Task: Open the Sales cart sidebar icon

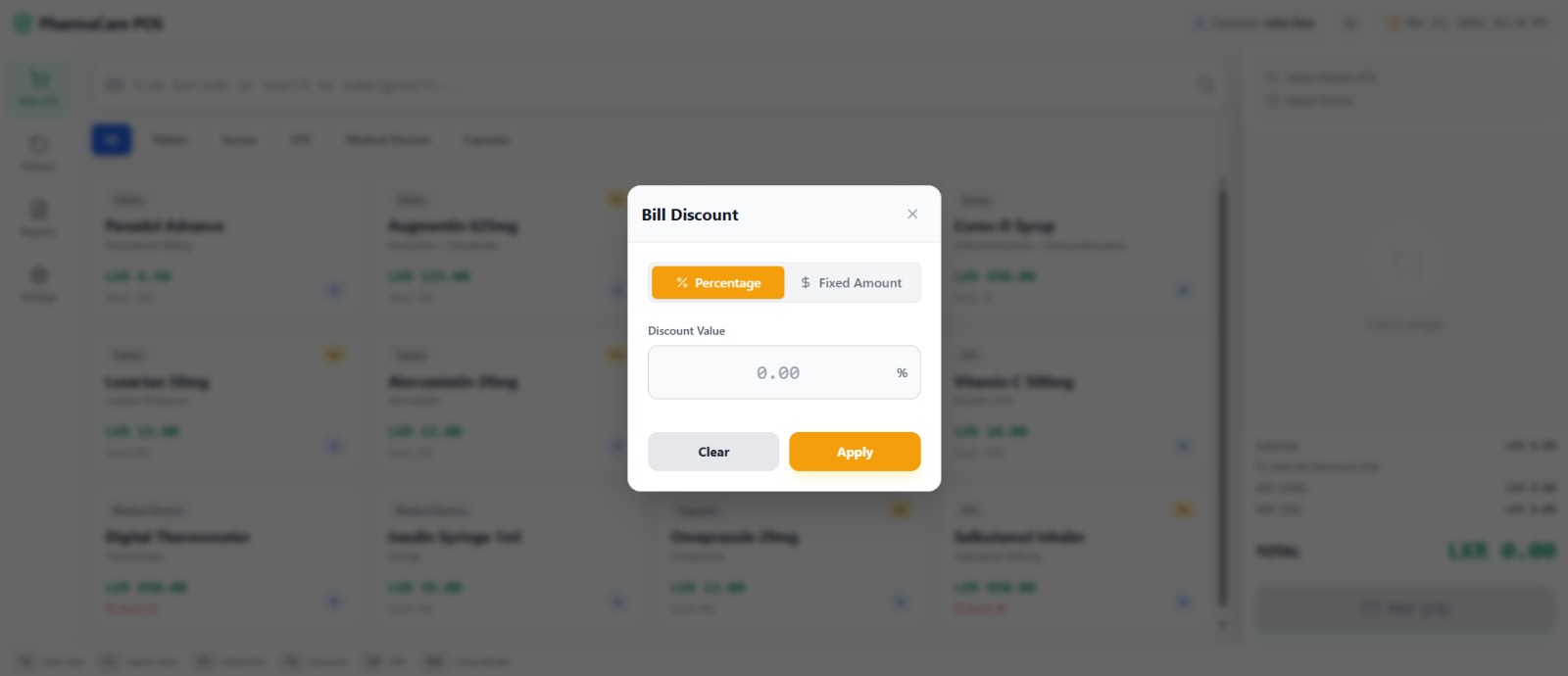Action: (39, 86)
